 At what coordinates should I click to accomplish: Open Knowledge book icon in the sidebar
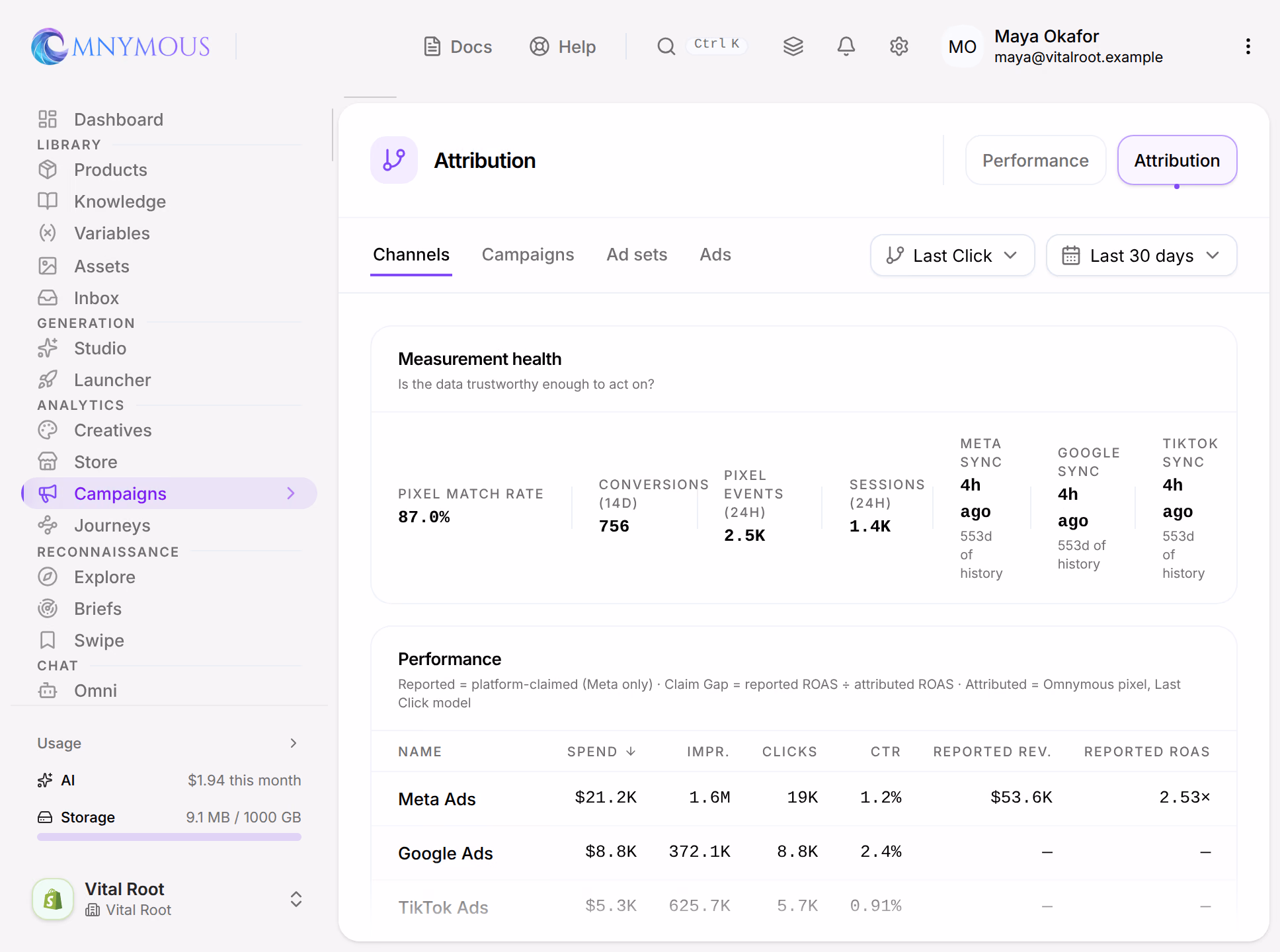click(48, 201)
